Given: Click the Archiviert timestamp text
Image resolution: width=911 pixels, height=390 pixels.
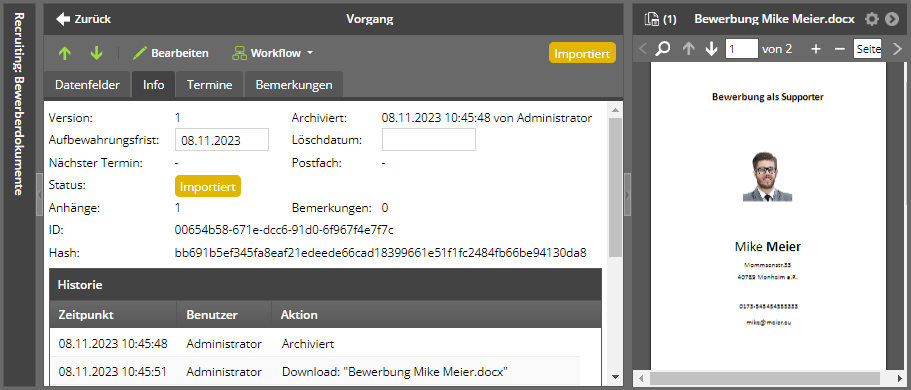Looking at the screenshot, I should click(486, 118).
